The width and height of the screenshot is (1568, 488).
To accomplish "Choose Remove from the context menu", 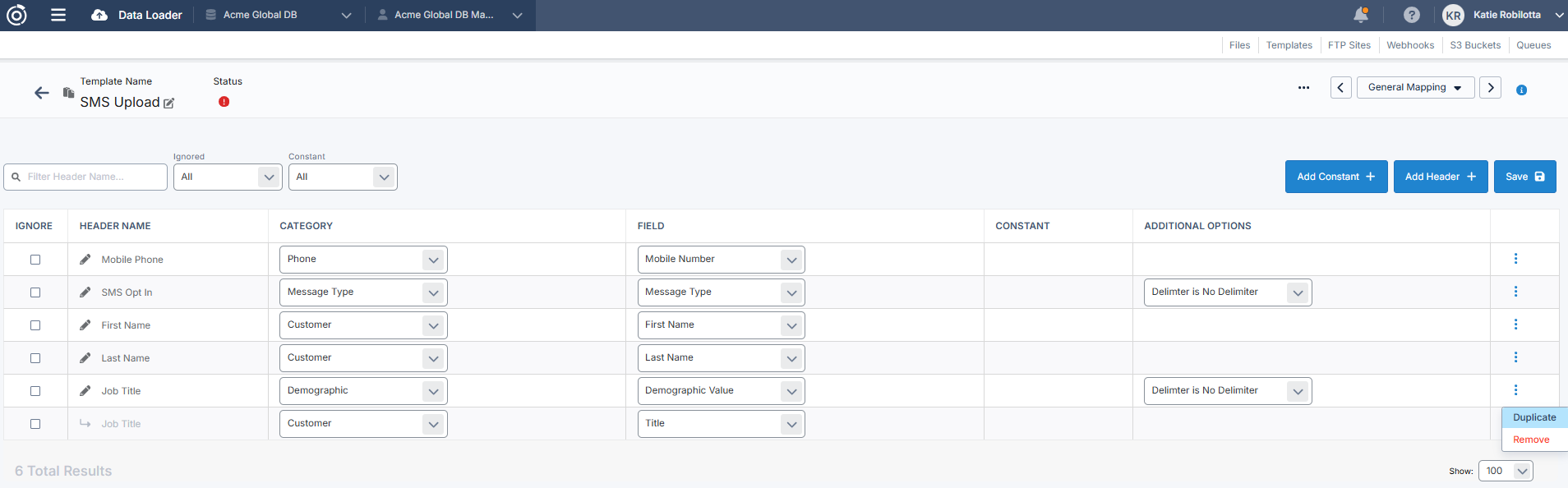I will (1531, 440).
